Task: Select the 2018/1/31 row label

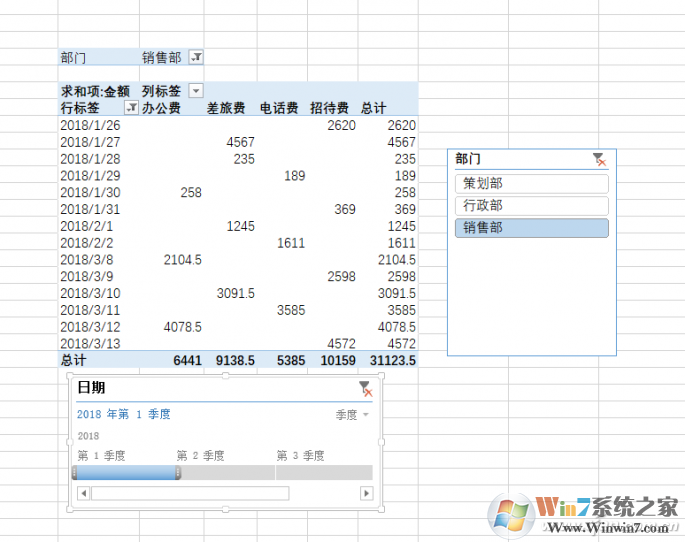Action: coord(90,209)
